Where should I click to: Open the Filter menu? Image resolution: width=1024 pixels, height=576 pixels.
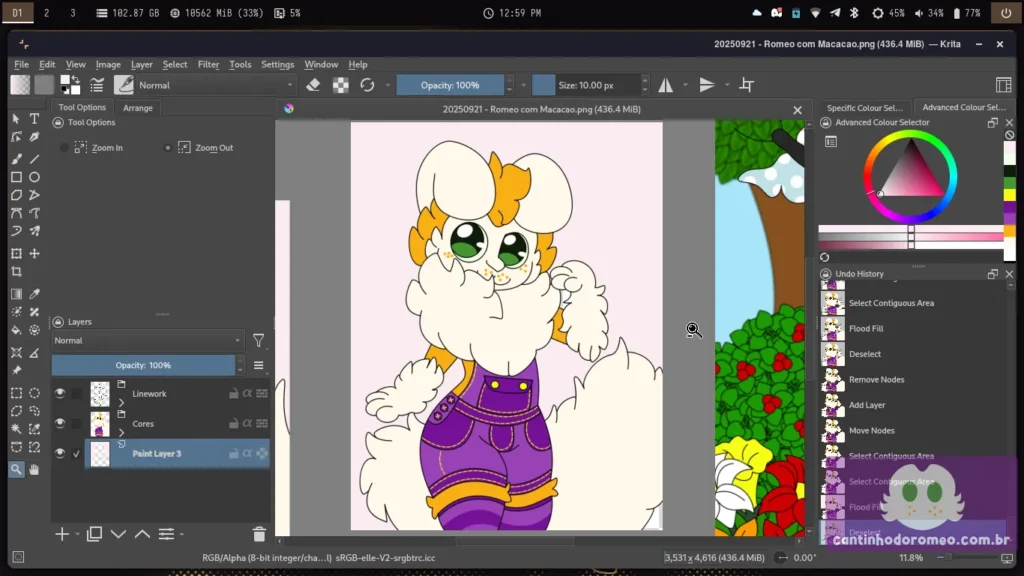tap(208, 65)
